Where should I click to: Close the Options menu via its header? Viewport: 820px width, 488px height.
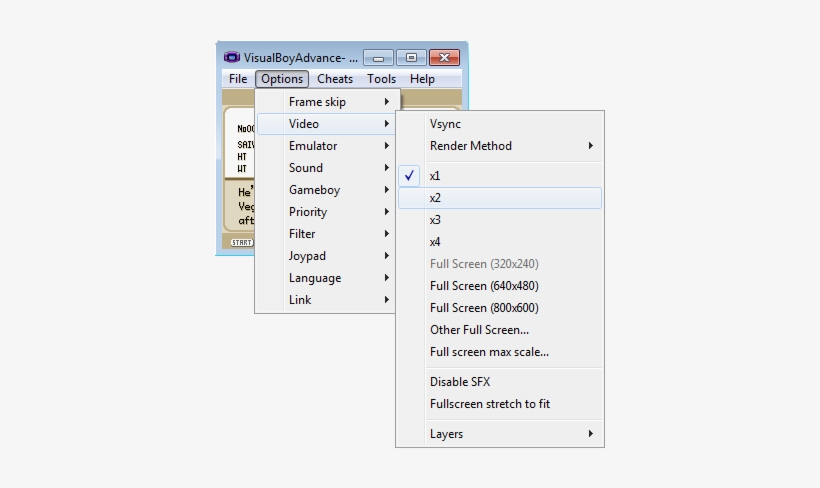282,79
